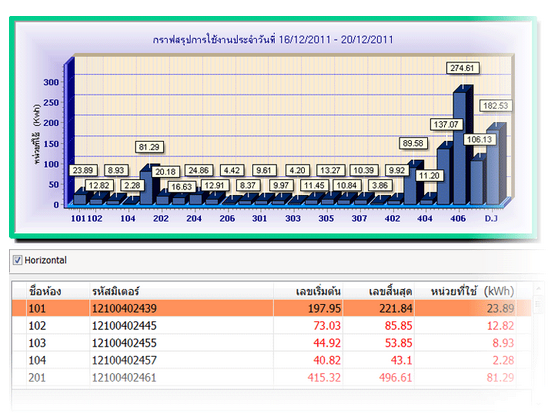Click start reading 415.32
551x413 pixels.
tap(324, 378)
